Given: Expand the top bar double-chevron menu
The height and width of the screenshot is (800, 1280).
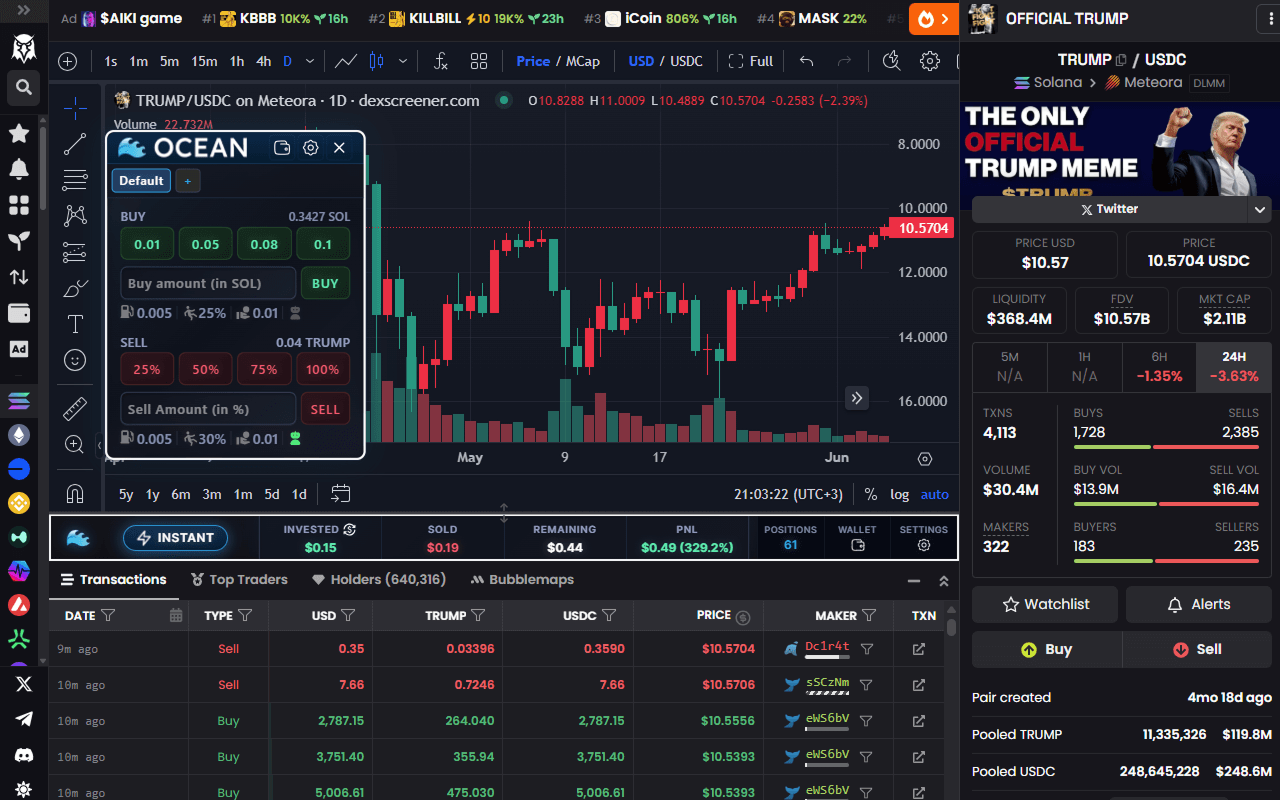Looking at the screenshot, I should pos(24,12).
